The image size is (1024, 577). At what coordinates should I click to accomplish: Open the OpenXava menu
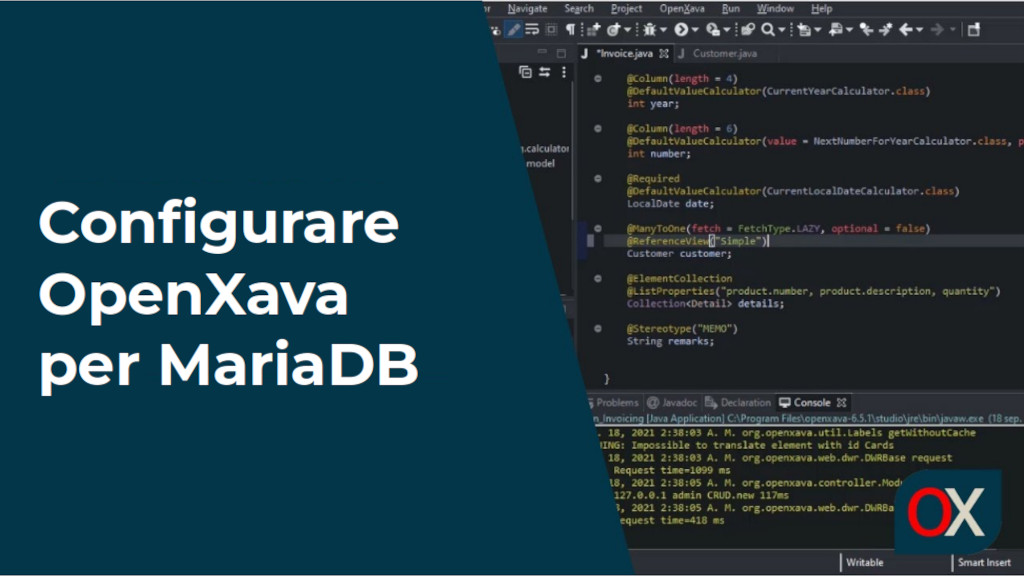tap(682, 8)
